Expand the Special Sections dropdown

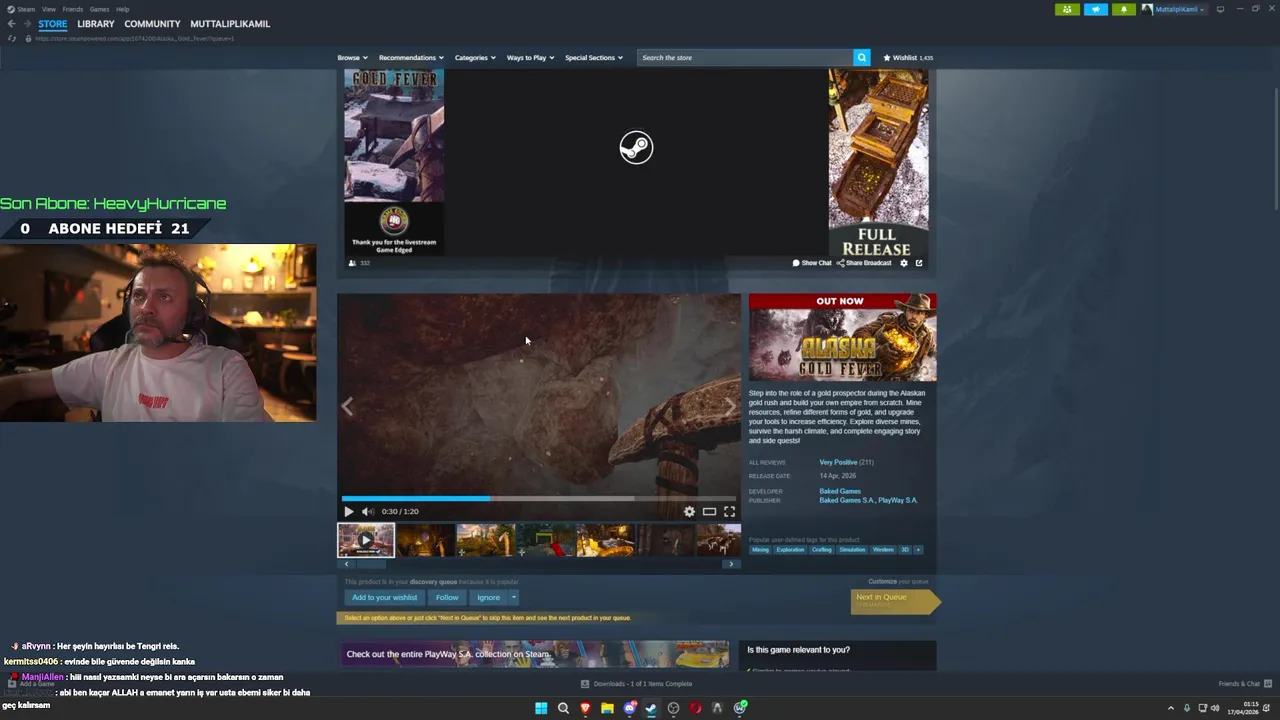(x=594, y=58)
